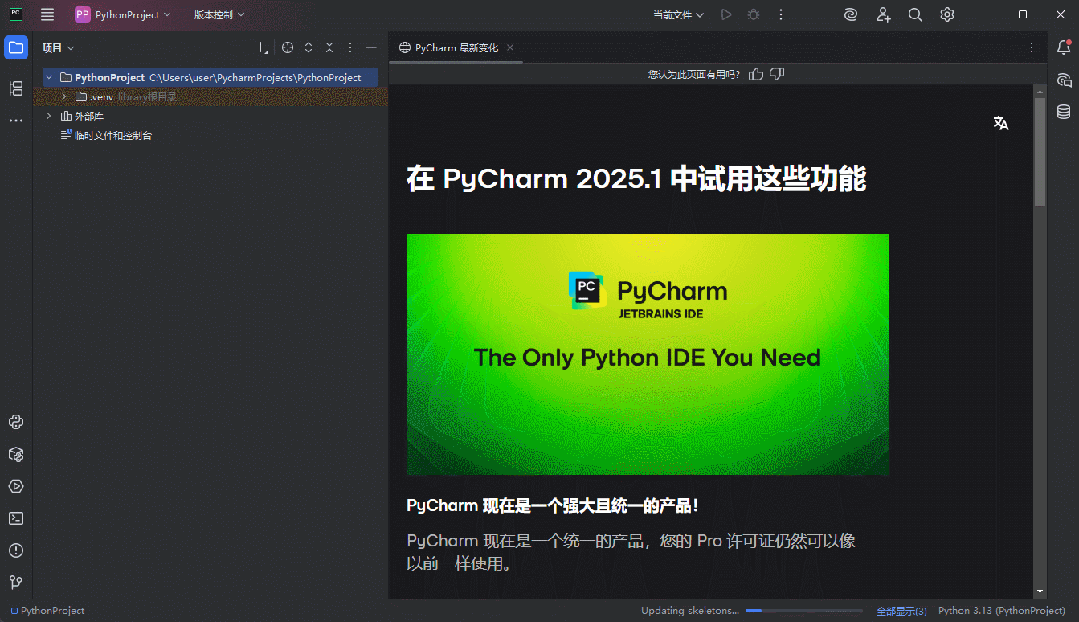
Task: Open Code With Me add-user icon
Action: pos(884,14)
